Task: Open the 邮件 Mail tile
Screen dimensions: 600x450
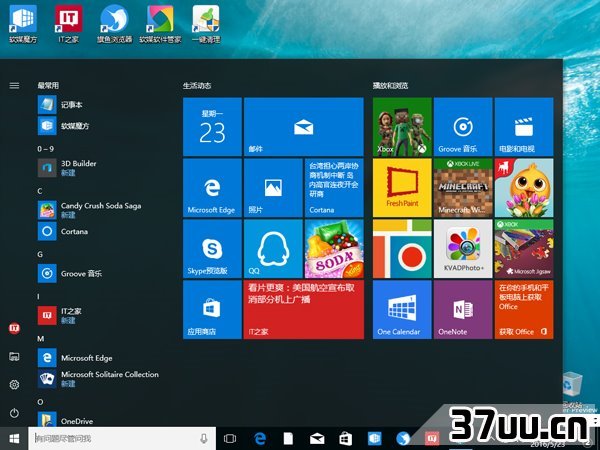Action: tap(304, 127)
